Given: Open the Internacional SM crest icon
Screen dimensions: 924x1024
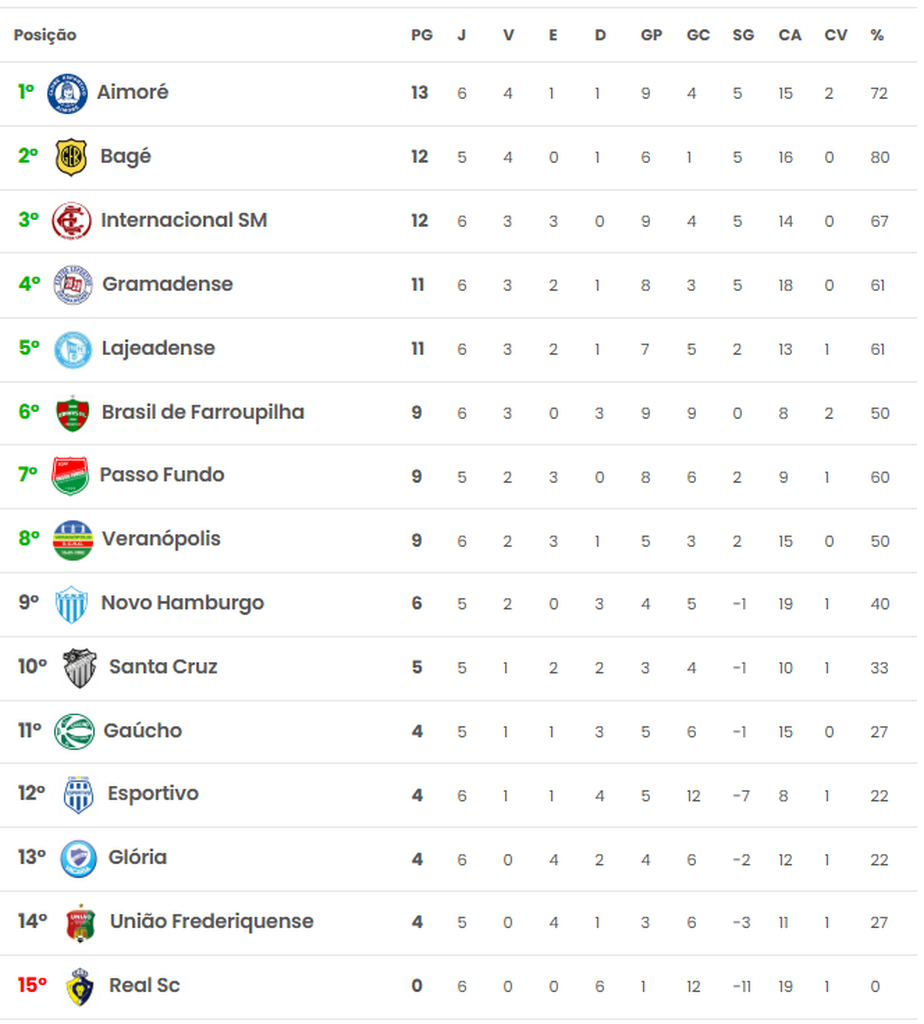Looking at the screenshot, I should (72, 221).
